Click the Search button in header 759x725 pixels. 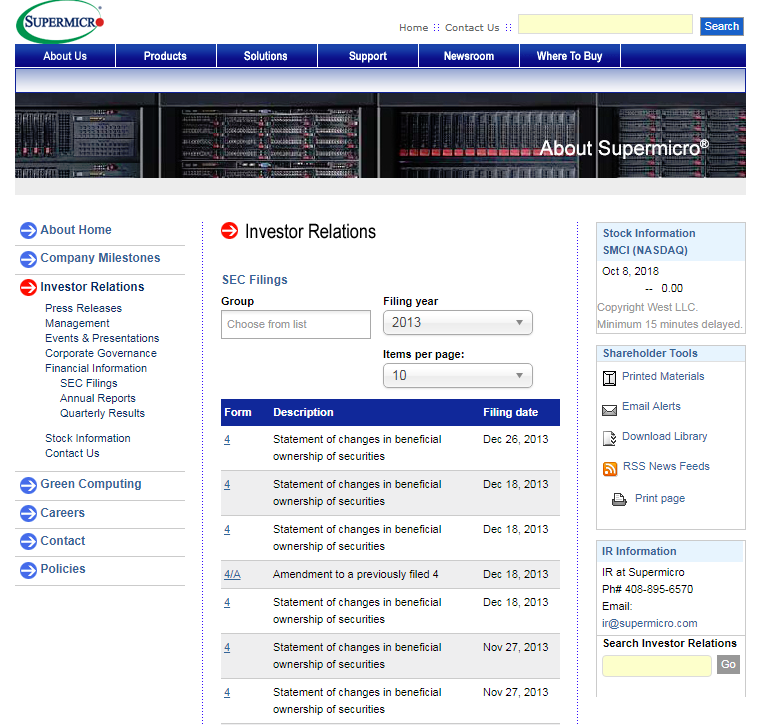722,26
